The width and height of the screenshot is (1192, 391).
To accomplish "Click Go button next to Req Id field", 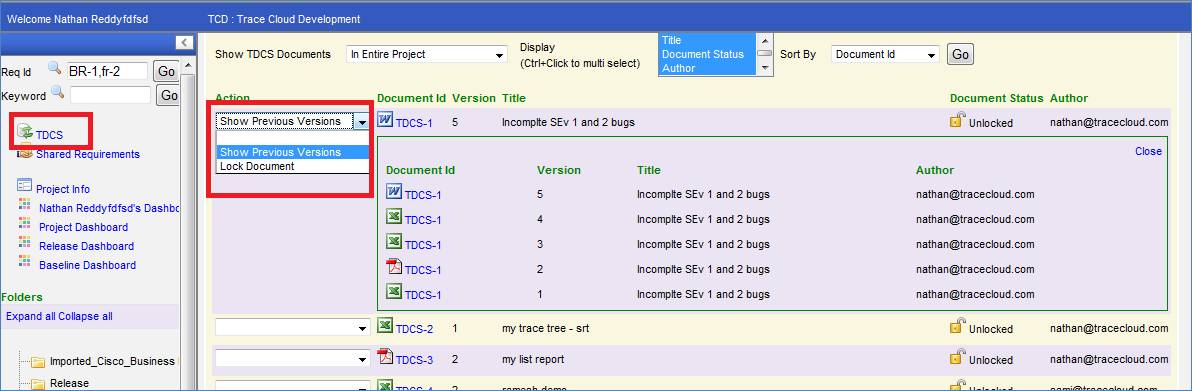I will [166, 72].
